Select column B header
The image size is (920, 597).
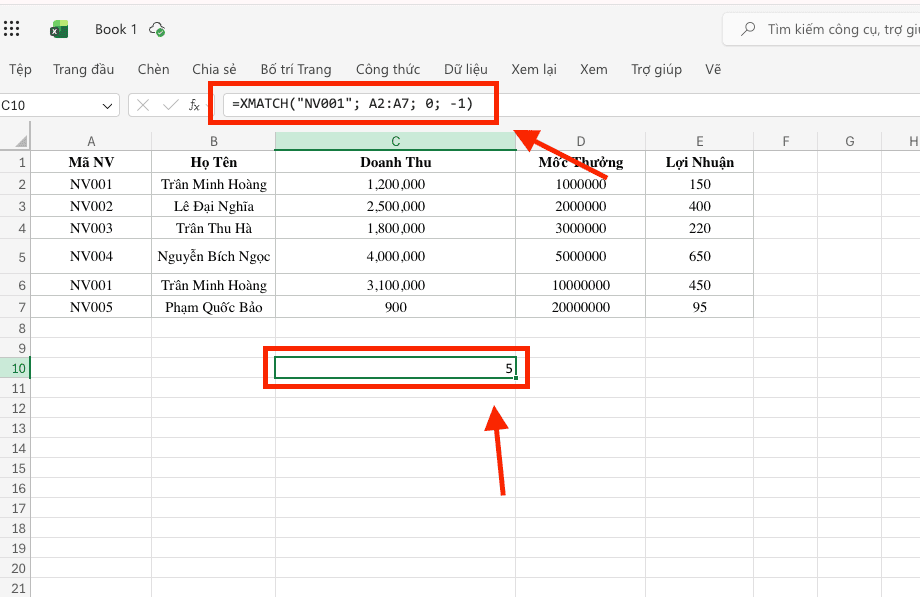pyautogui.click(x=214, y=141)
